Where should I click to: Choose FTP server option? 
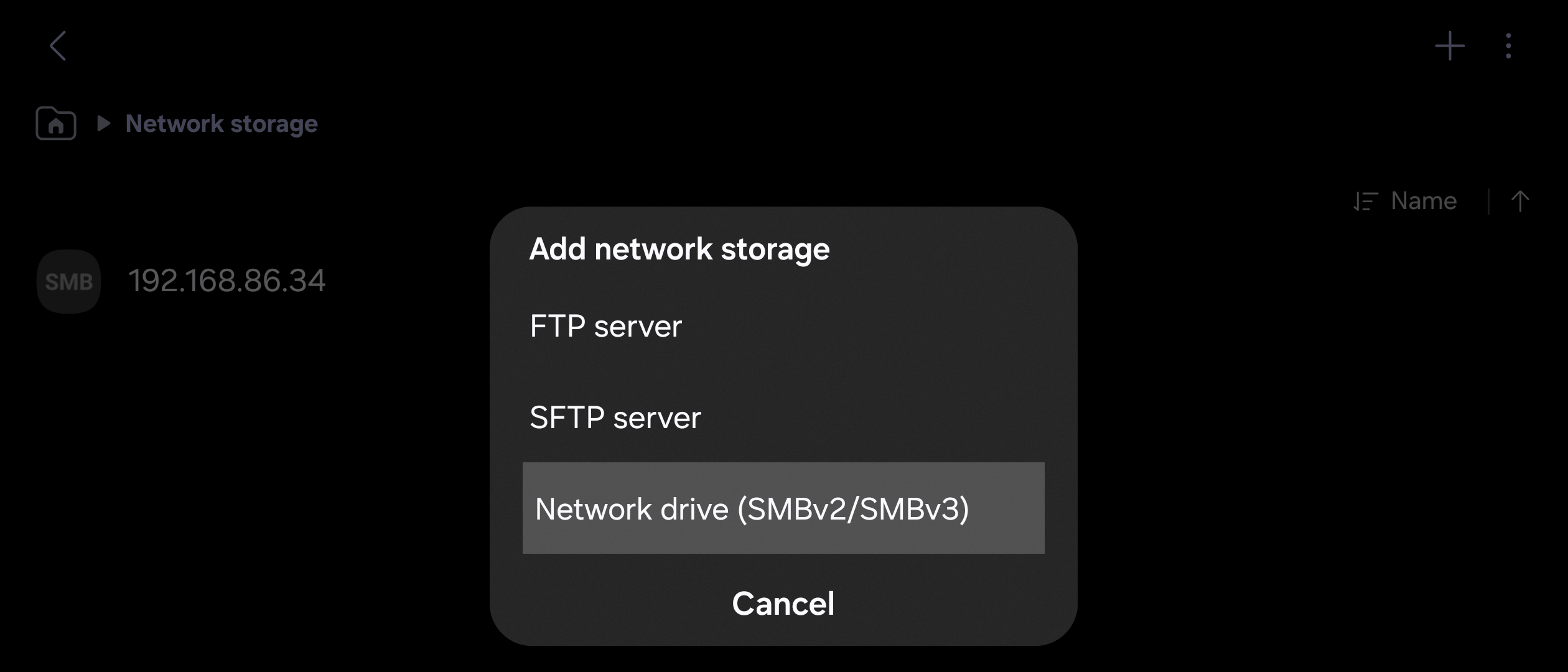point(605,326)
